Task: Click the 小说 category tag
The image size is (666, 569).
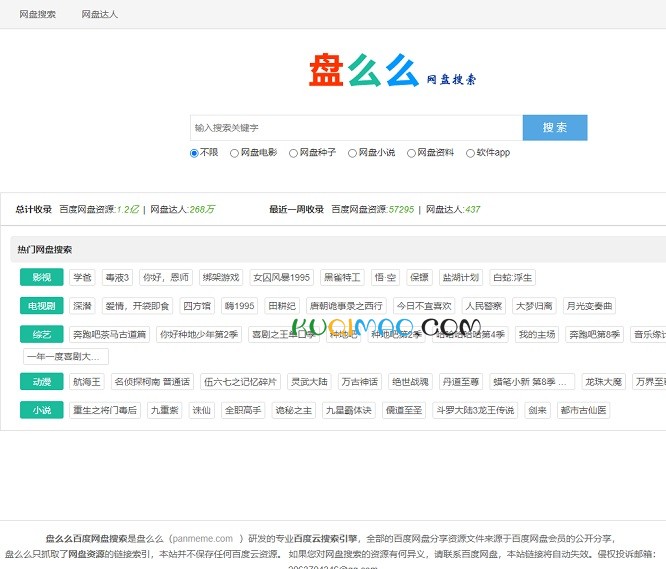Action: [x=42, y=410]
